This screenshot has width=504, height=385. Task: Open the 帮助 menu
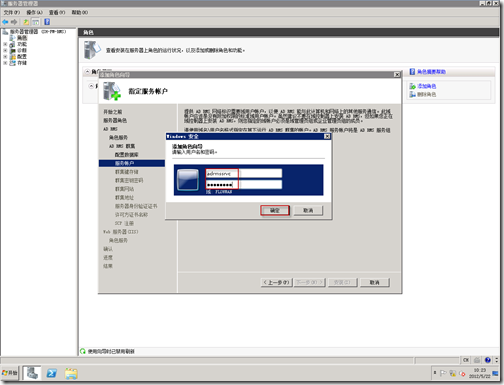(x=80, y=12)
